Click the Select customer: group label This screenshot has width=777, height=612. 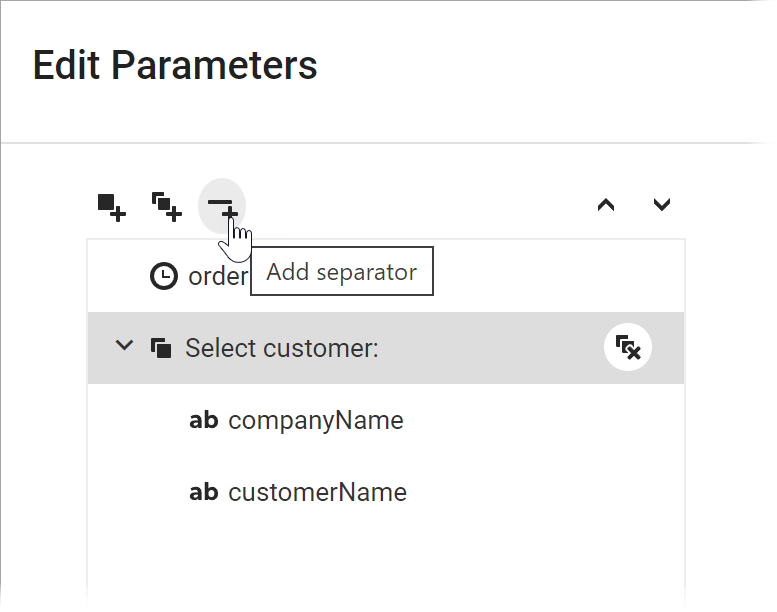click(x=281, y=348)
